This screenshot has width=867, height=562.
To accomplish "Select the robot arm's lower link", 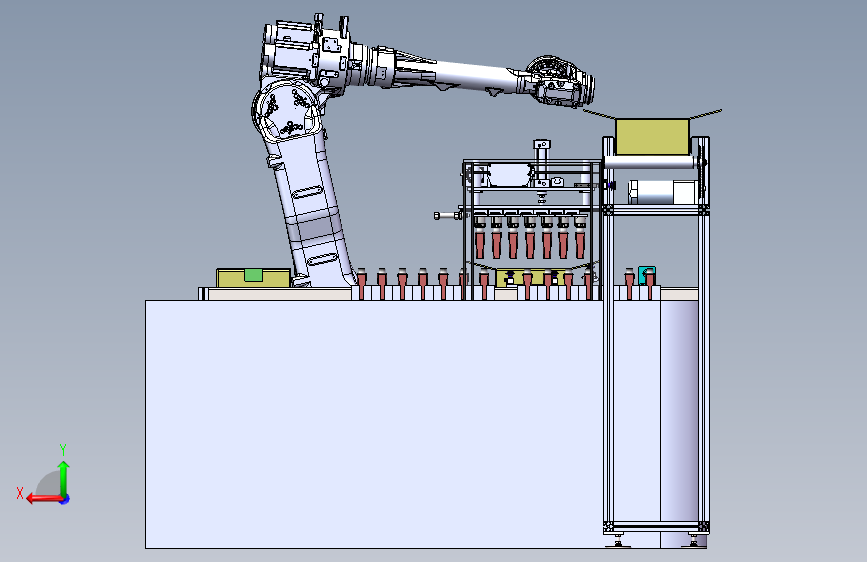I will pyautogui.click(x=310, y=210).
